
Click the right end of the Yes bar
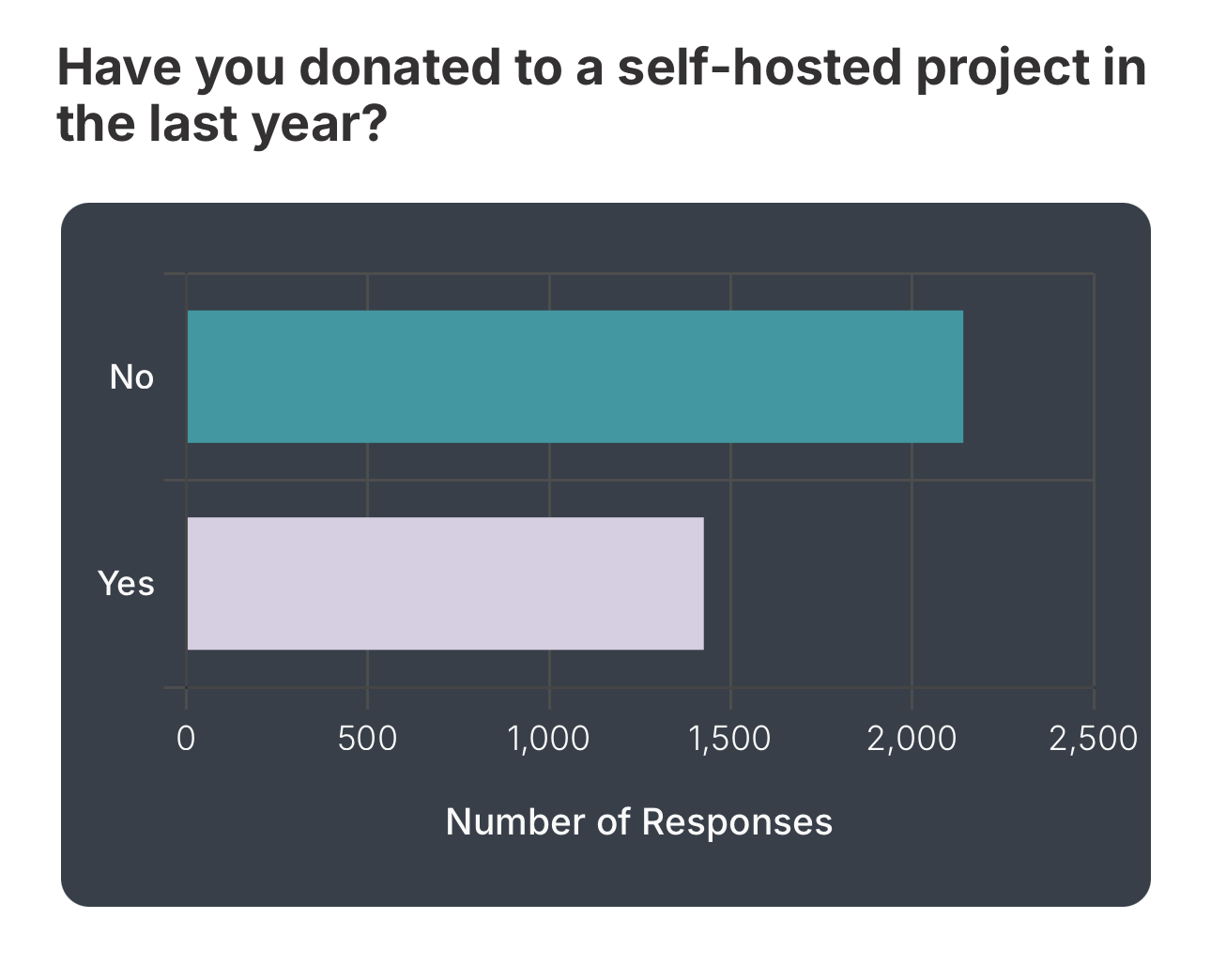pyautogui.click(x=700, y=583)
